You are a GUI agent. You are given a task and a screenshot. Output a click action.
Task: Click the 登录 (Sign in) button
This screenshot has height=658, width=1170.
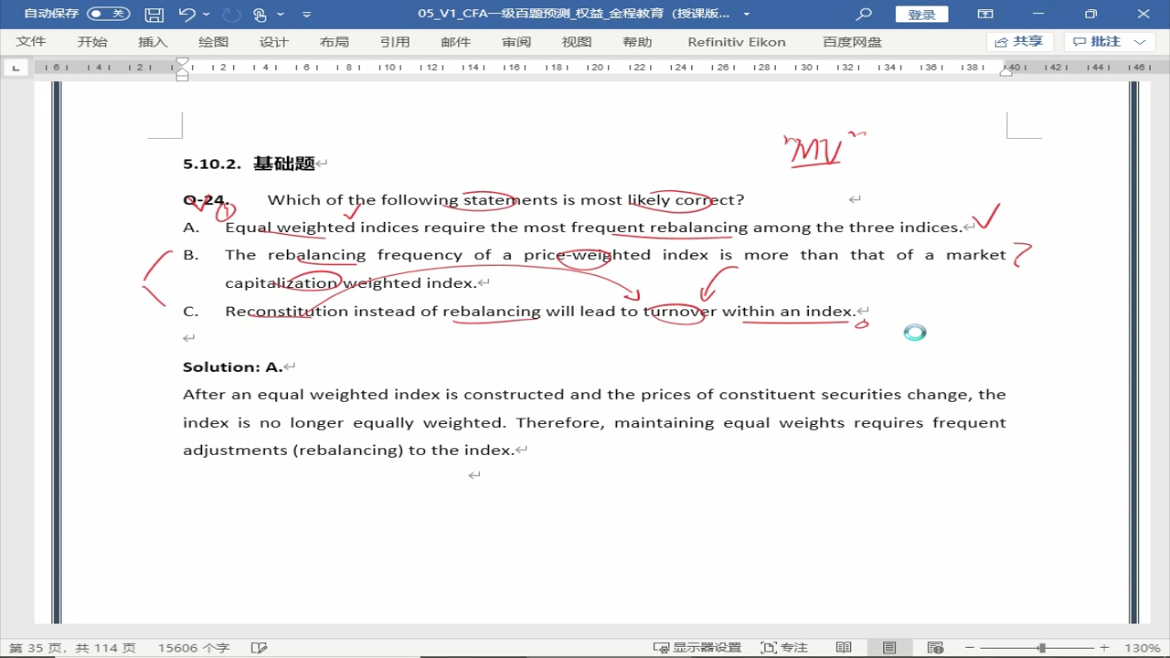tap(921, 14)
